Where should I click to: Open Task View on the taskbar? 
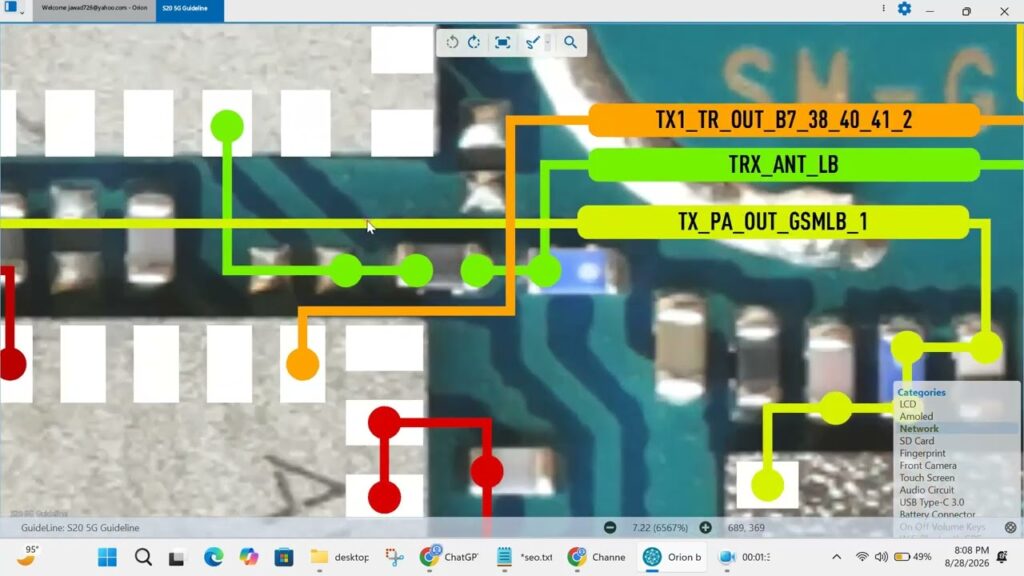tap(176, 558)
